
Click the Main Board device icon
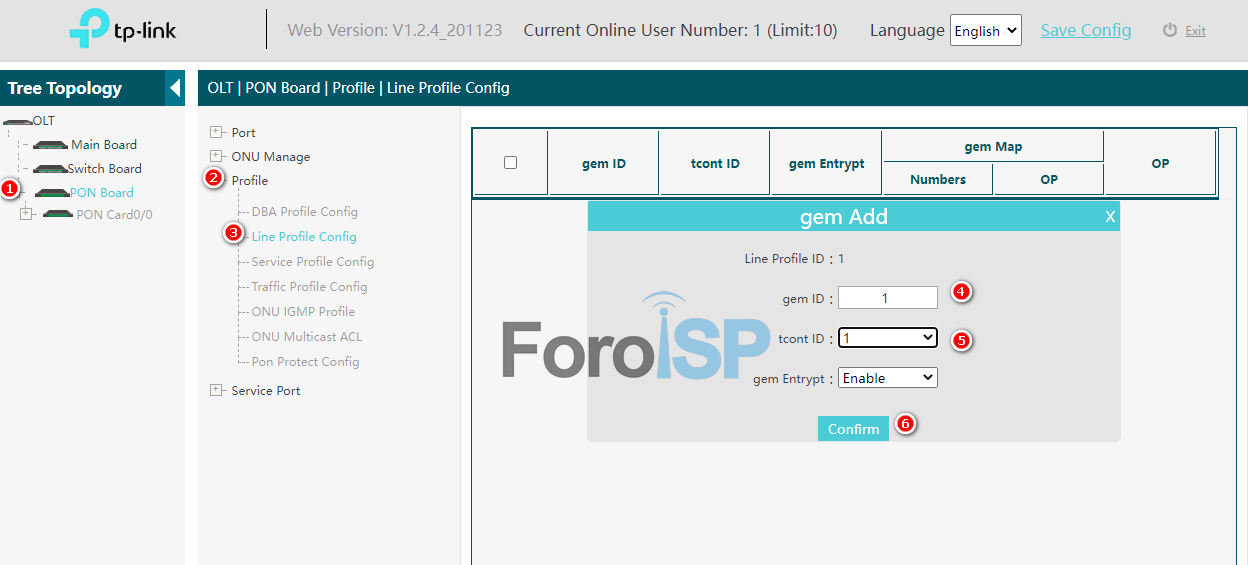[50, 145]
